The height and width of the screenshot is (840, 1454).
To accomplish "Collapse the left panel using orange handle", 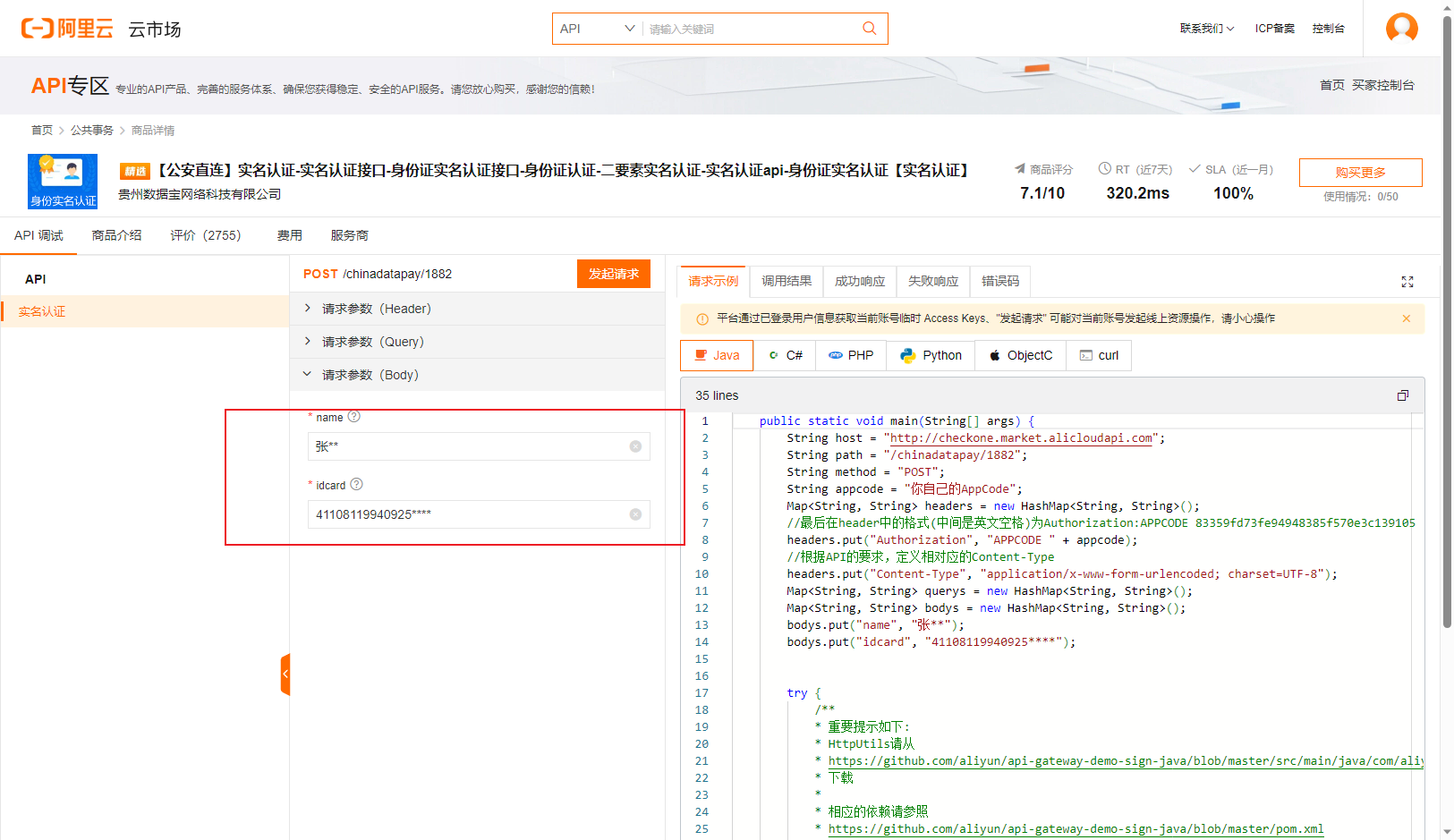I will coord(285,674).
